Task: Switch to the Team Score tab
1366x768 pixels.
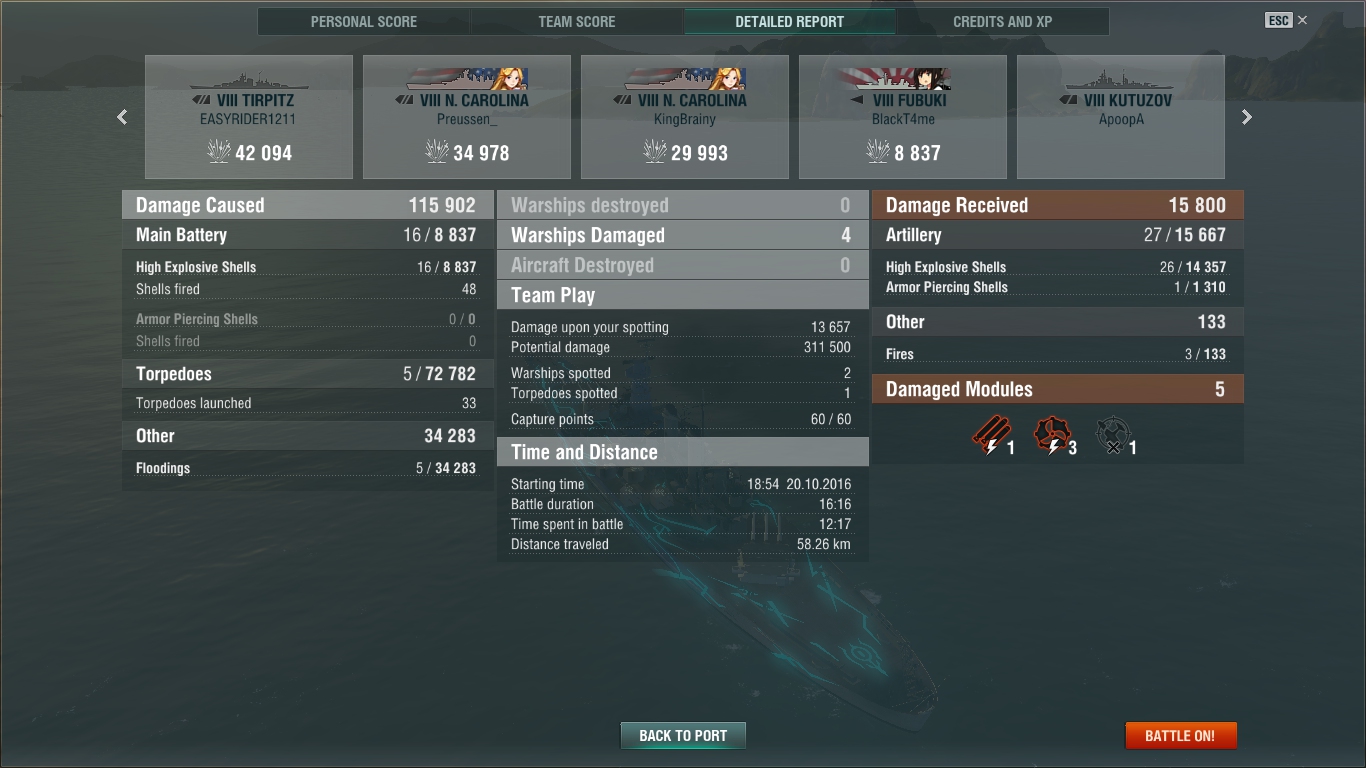Action: click(x=577, y=22)
